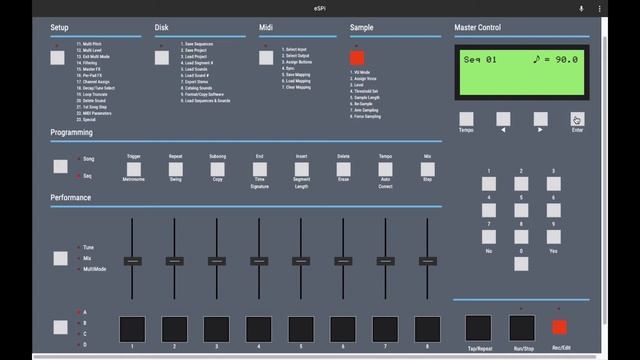Hit drum pad 6

pyautogui.click(x=343, y=329)
